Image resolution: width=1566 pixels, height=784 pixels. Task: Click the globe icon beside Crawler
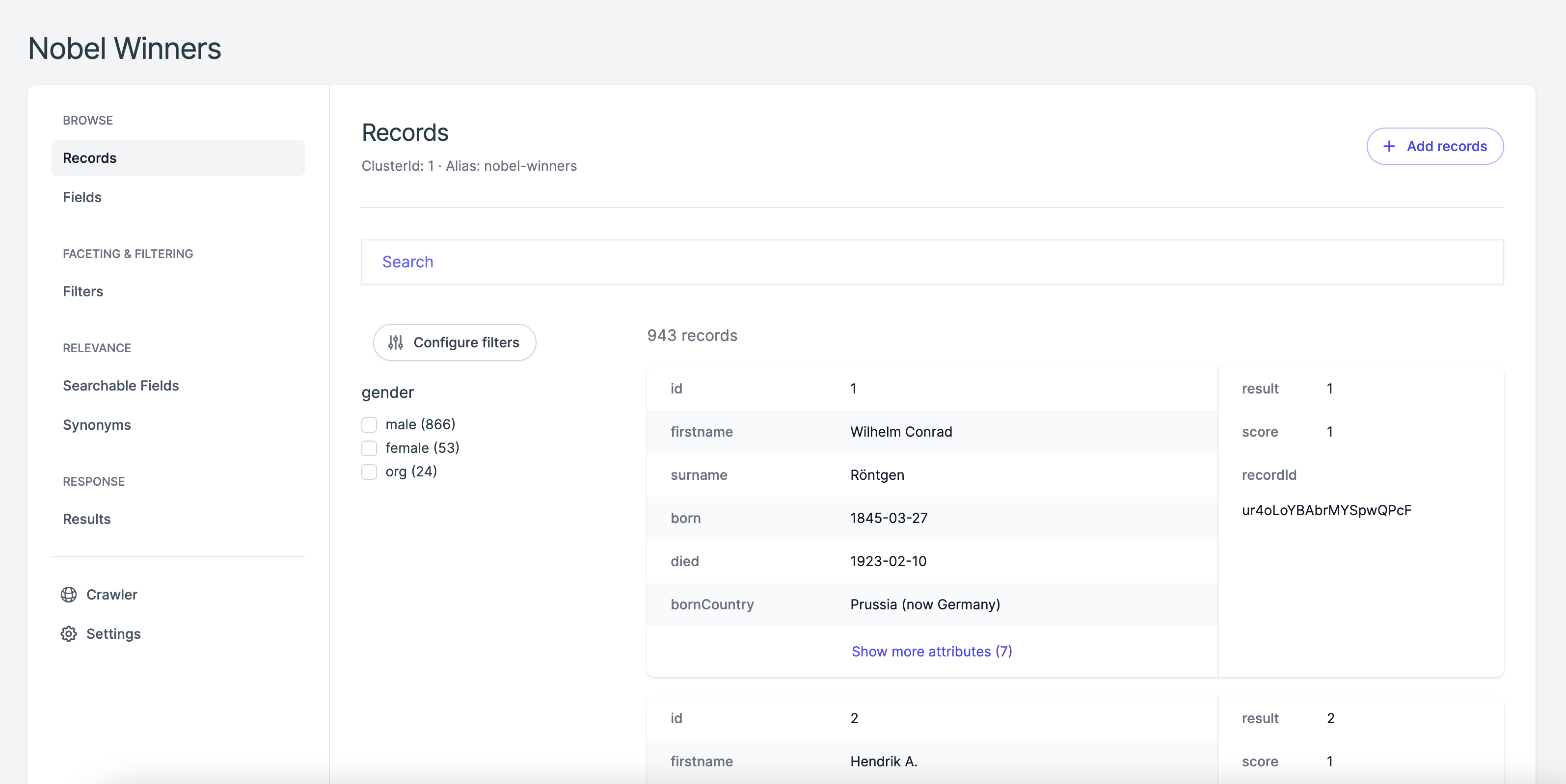[69, 595]
